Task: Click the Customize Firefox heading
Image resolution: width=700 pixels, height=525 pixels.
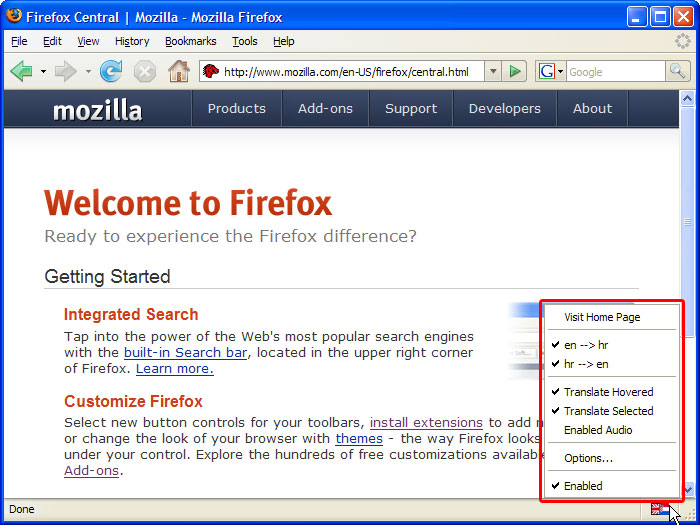Action: [x=133, y=401]
